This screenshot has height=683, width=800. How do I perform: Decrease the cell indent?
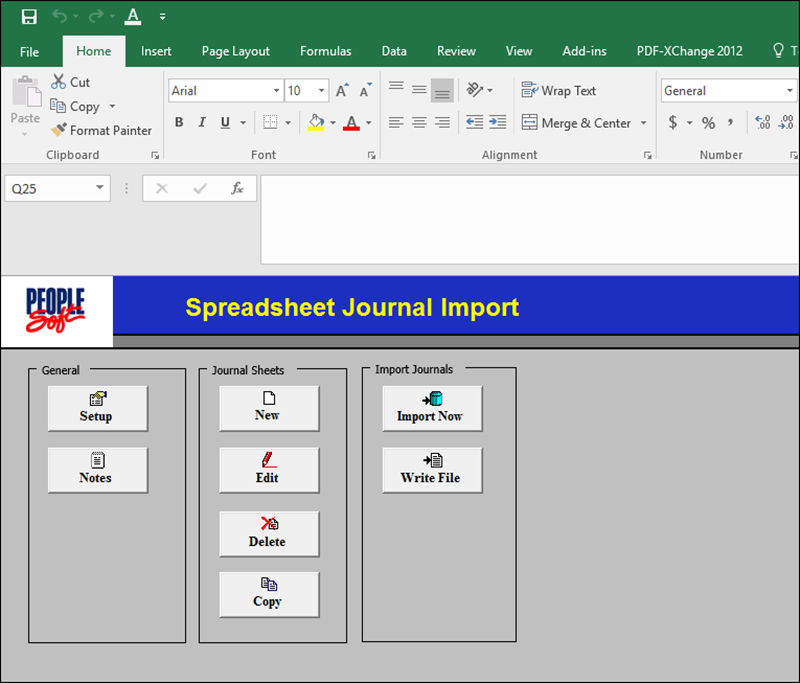[474, 122]
